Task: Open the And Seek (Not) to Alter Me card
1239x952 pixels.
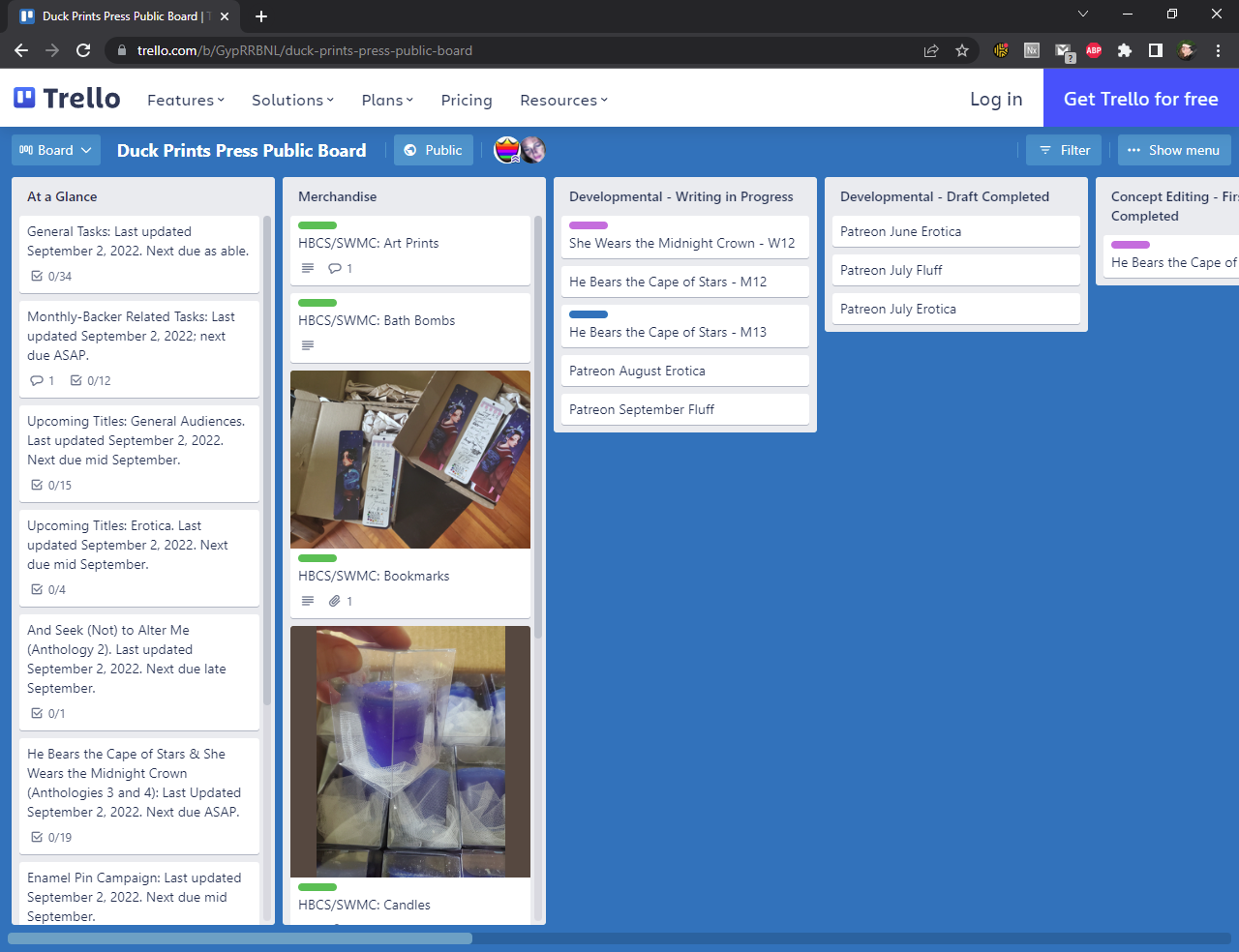Action: [x=139, y=671]
